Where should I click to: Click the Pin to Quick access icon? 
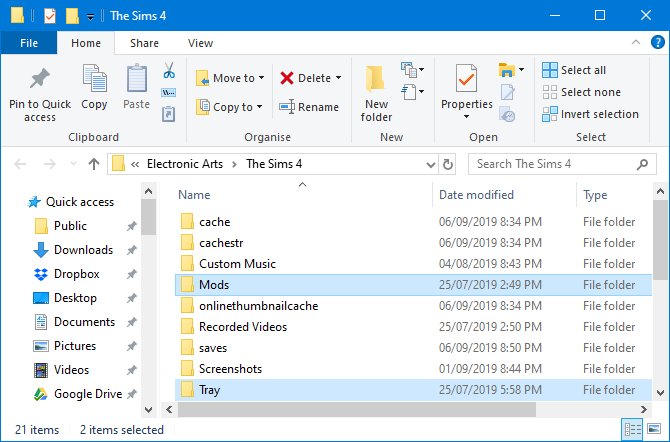click(x=40, y=80)
